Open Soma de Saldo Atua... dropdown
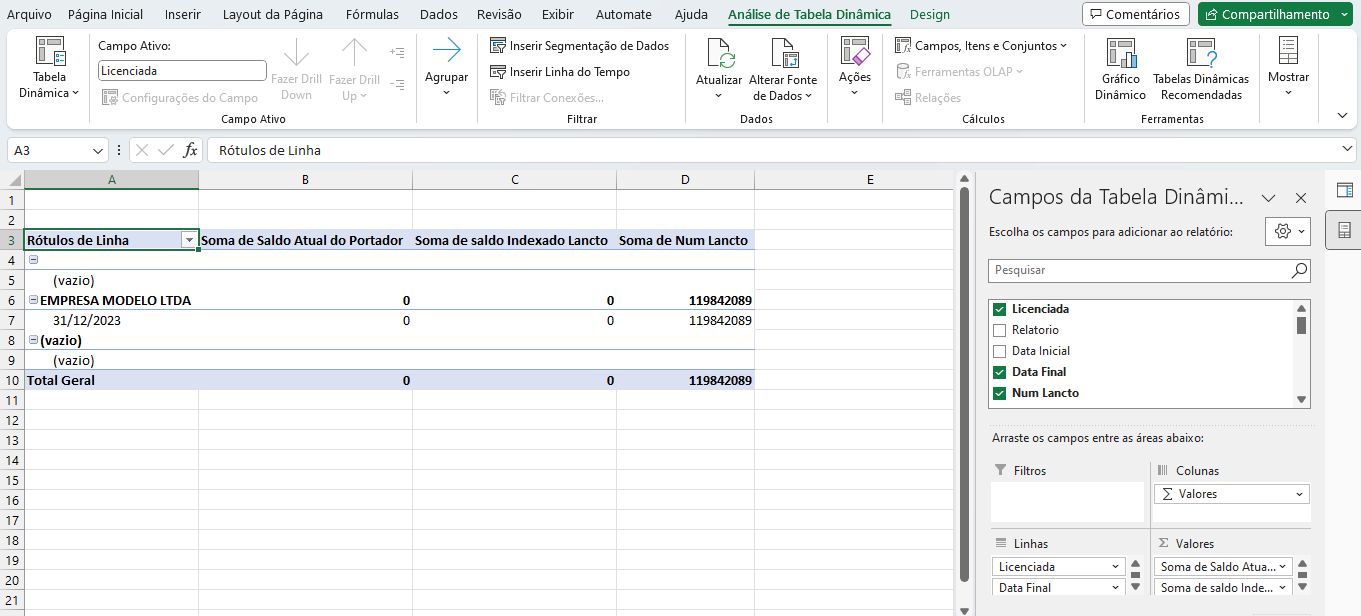The height and width of the screenshot is (616, 1361). (x=1283, y=567)
